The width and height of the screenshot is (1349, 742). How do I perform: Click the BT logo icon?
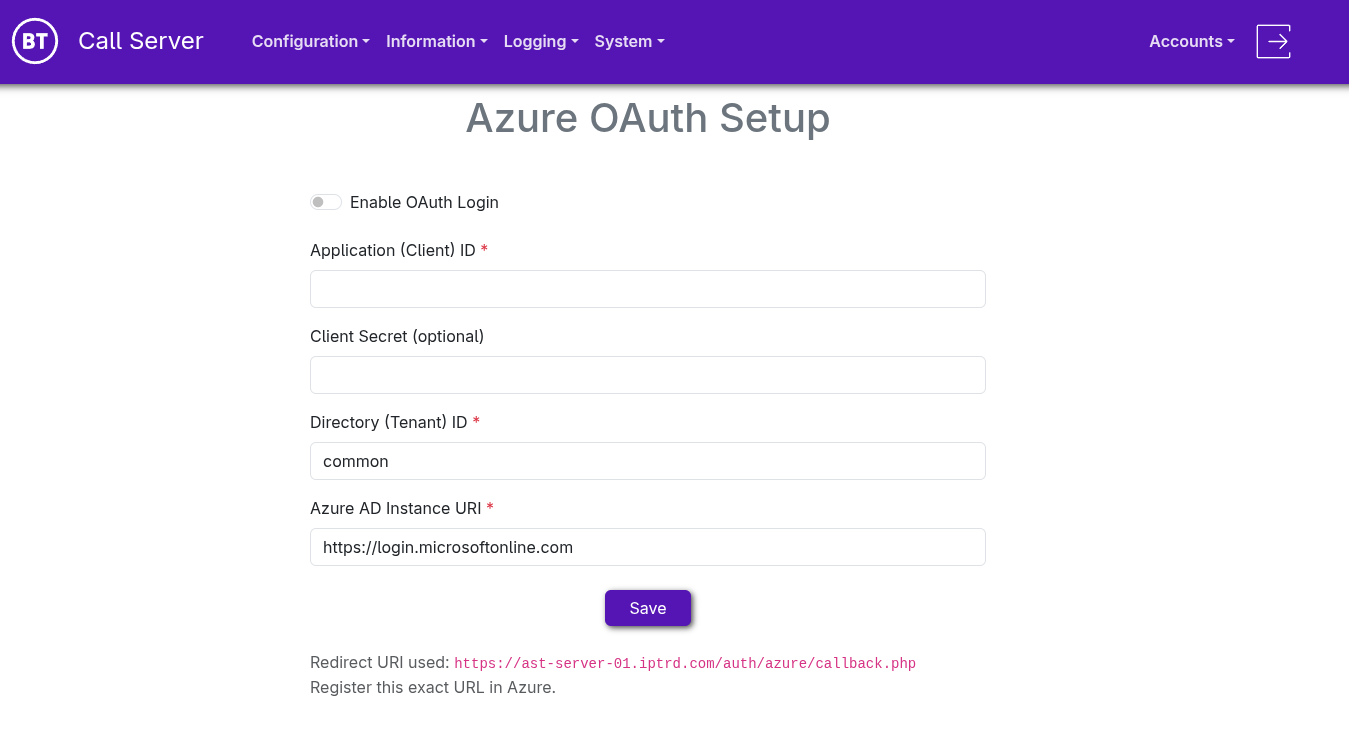click(x=35, y=41)
